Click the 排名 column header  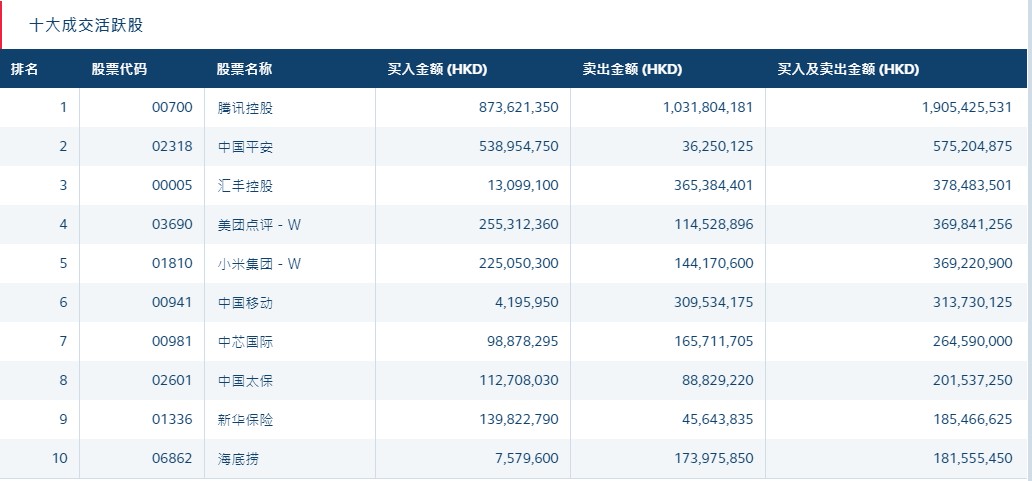[24, 69]
